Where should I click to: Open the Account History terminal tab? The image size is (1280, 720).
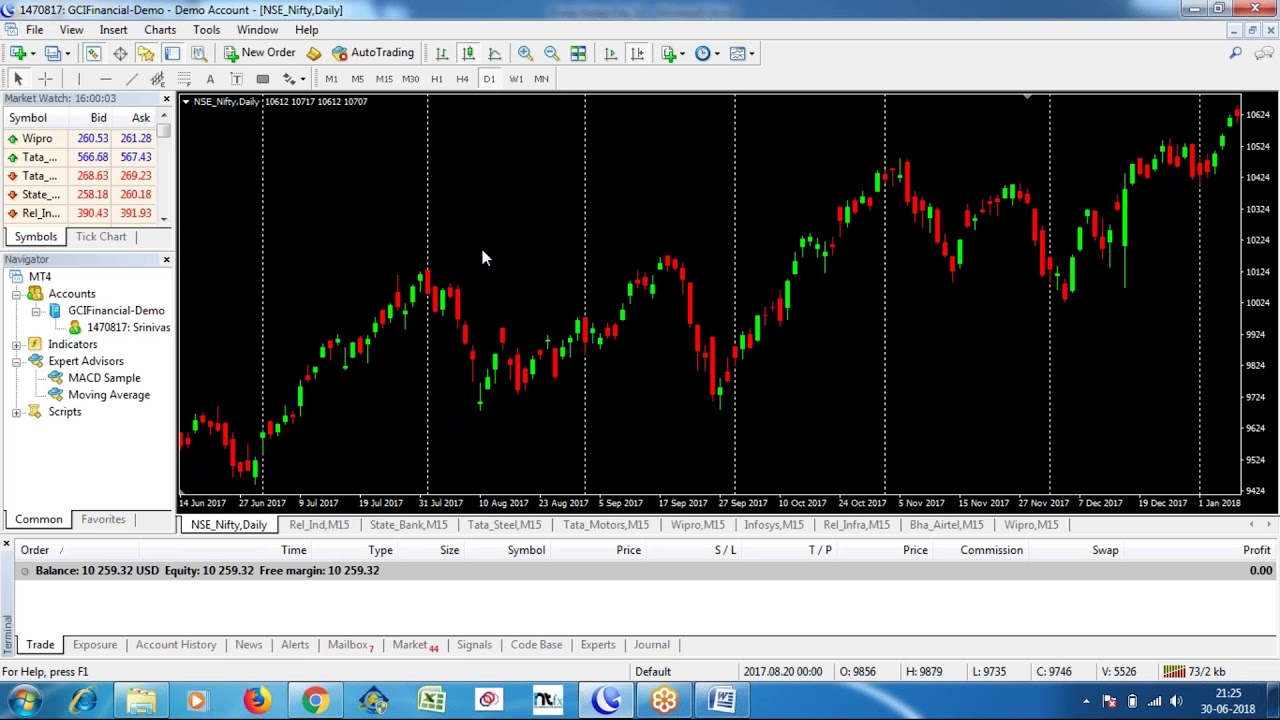click(x=176, y=645)
